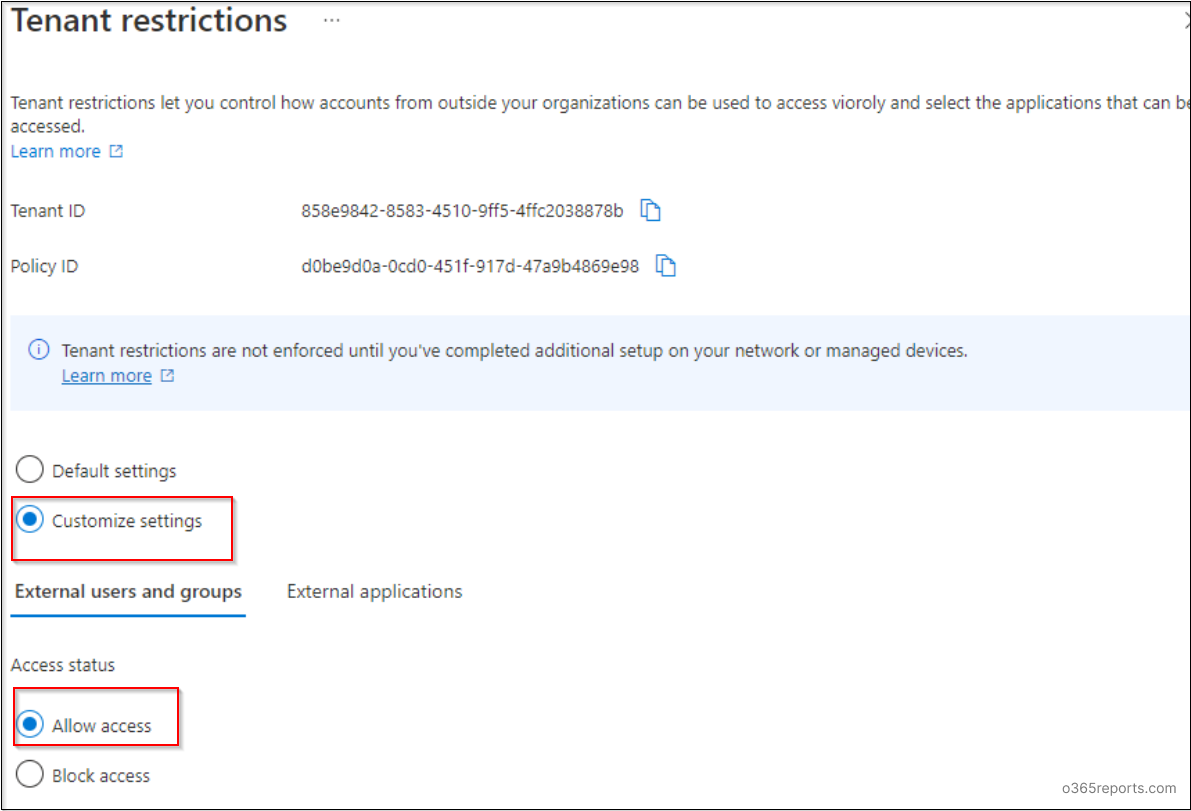Copy the Tenant ID using the copy icon
This screenshot has height=811, width=1191.
point(650,210)
